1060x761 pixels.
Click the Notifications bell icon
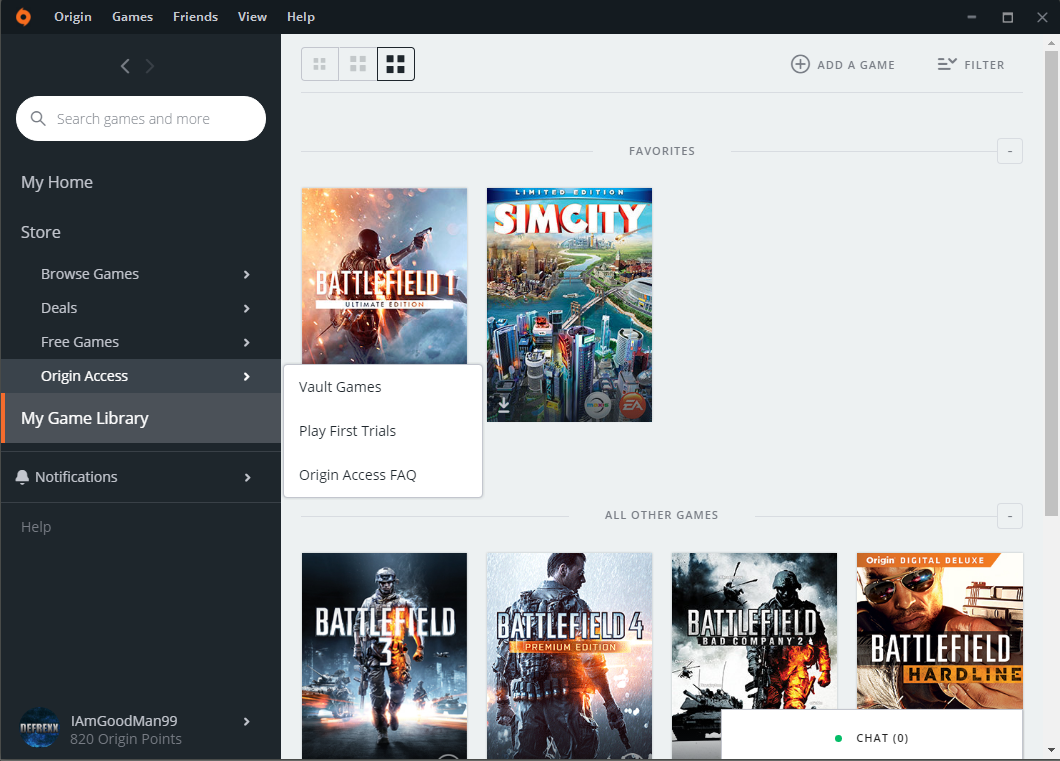click(x=22, y=477)
